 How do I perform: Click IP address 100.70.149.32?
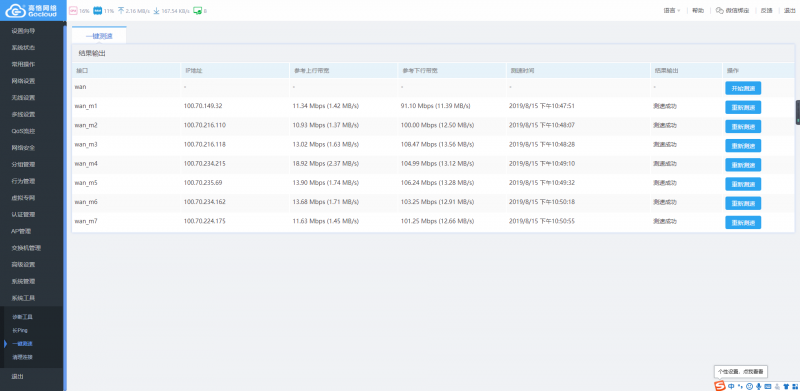pos(203,106)
